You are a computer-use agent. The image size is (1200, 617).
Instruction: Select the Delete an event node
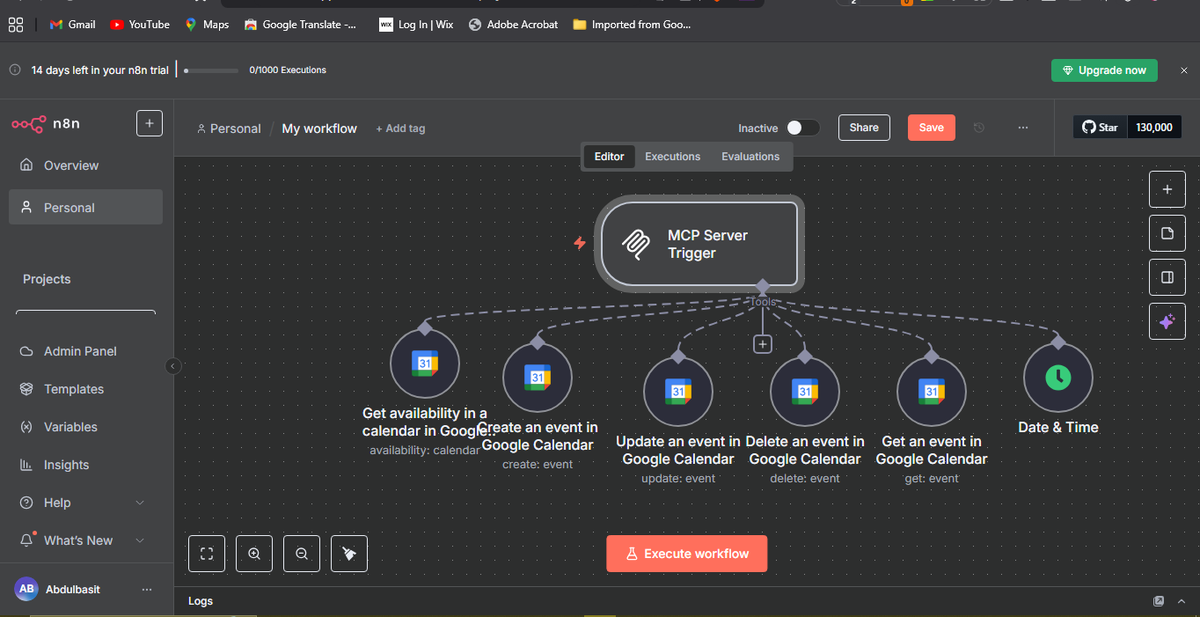(804, 391)
